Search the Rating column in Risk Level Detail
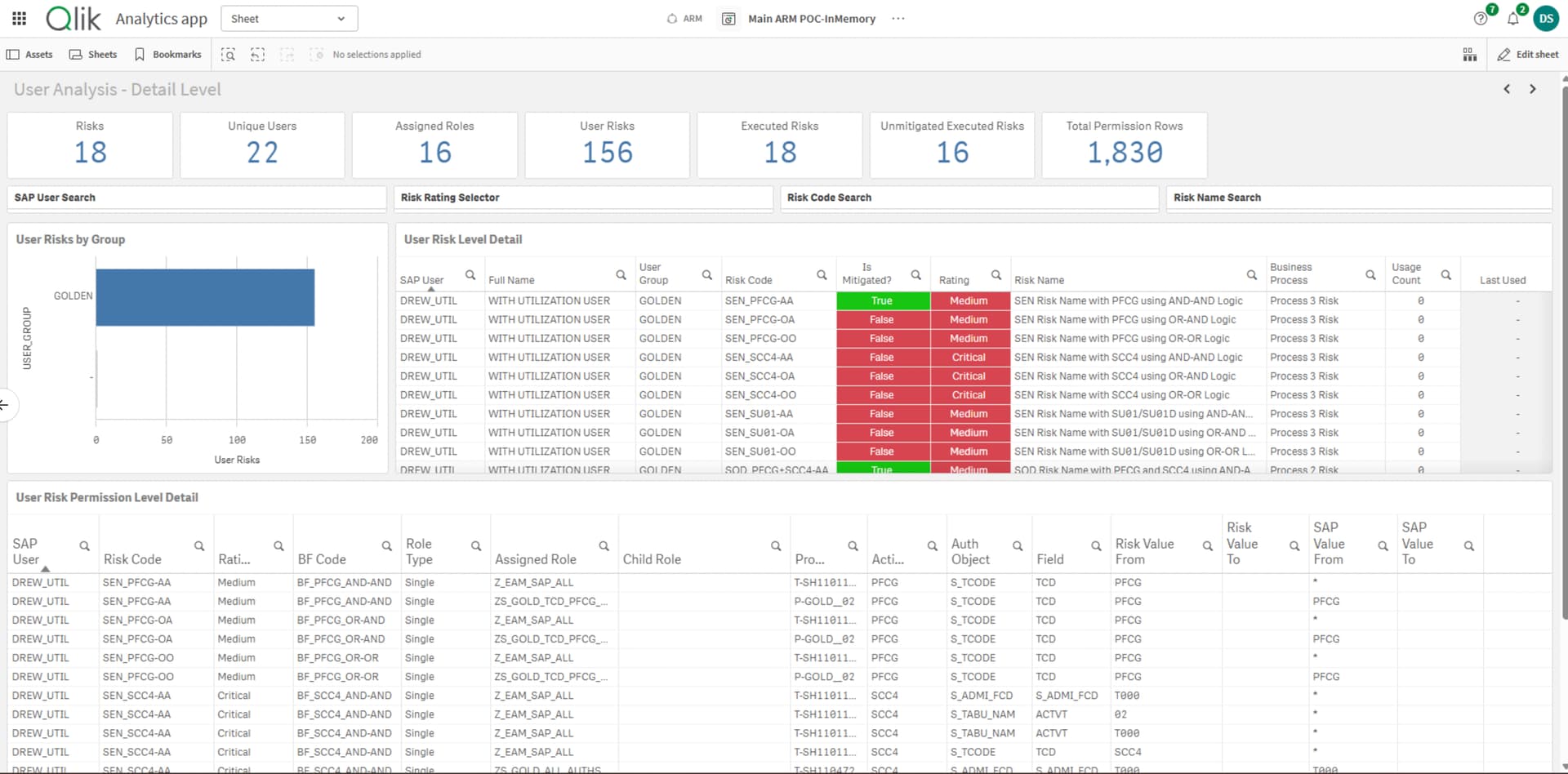The image size is (1568, 774). coord(996,275)
